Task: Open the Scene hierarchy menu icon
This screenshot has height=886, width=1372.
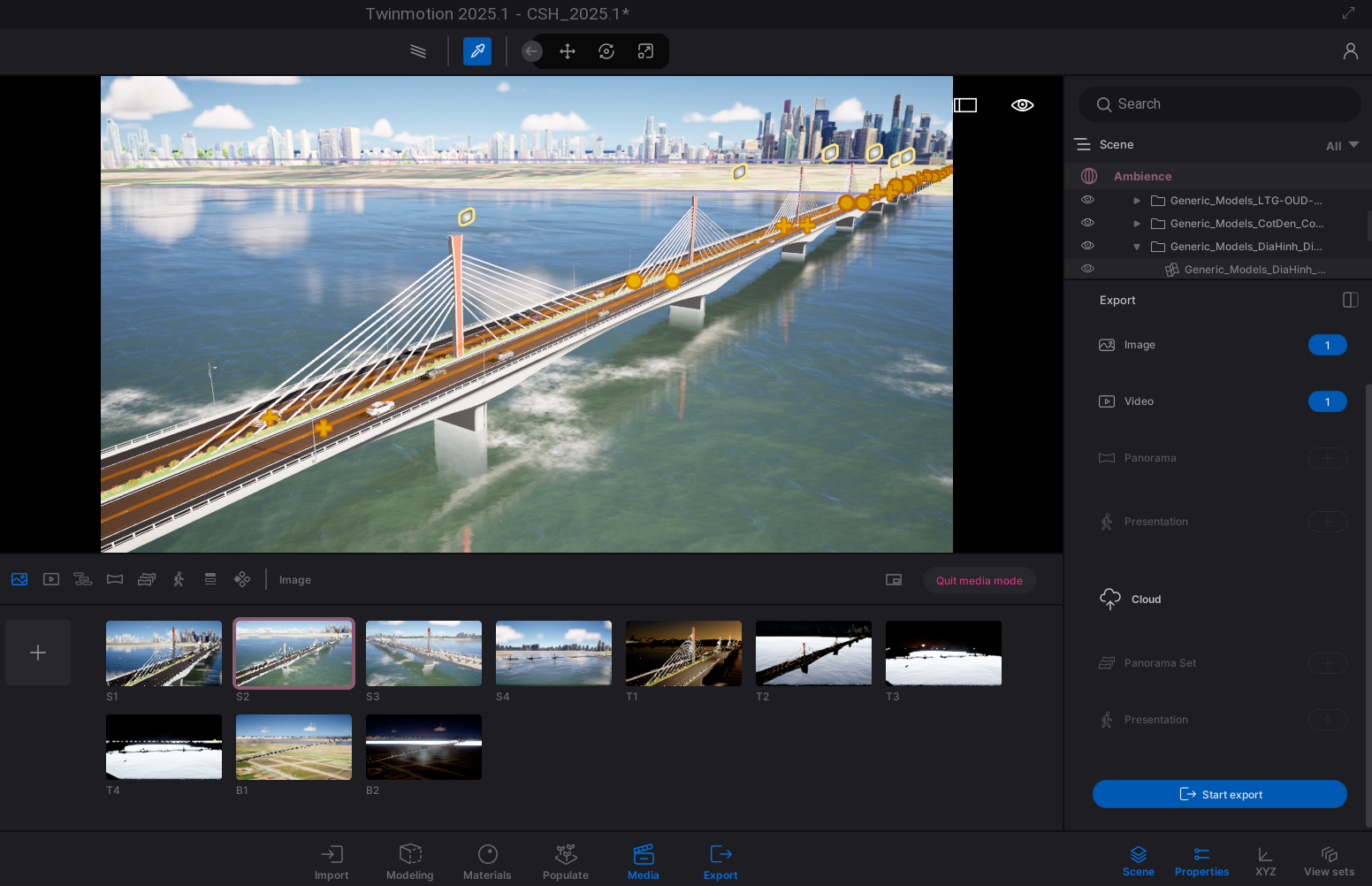Action: pyautogui.click(x=1082, y=144)
